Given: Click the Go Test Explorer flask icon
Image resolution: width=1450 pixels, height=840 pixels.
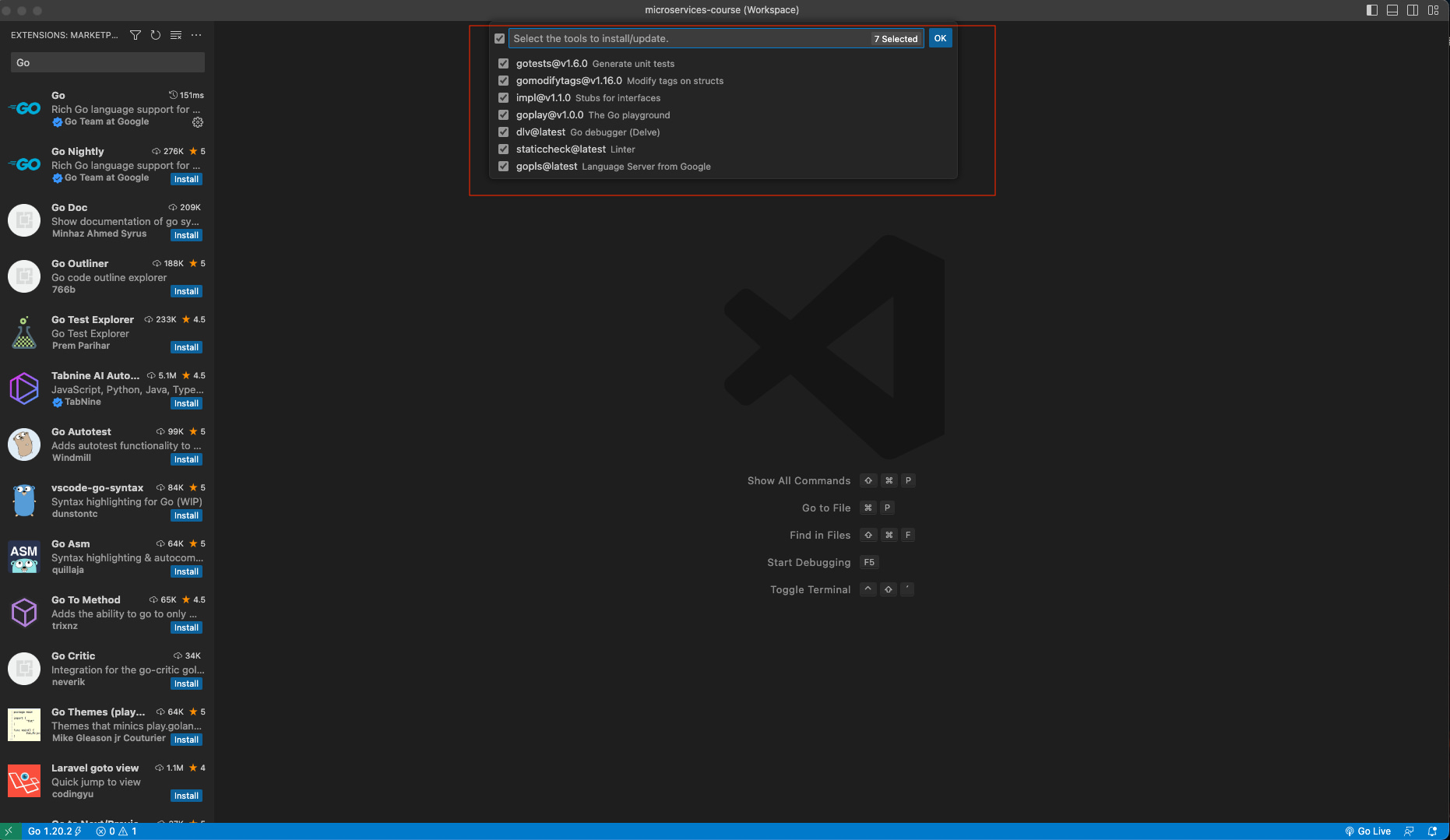Looking at the screenshot, I should (x=24, y=332).
